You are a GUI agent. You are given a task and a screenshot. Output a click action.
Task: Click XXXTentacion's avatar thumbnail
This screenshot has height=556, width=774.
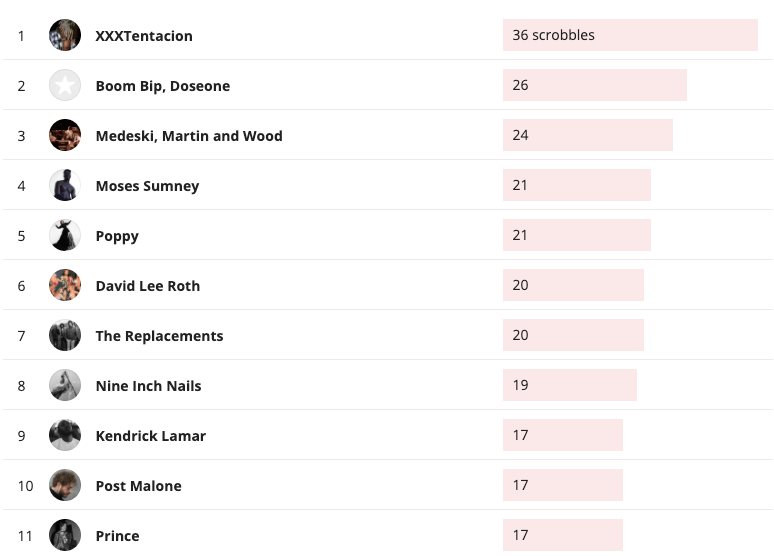point(65,35)
